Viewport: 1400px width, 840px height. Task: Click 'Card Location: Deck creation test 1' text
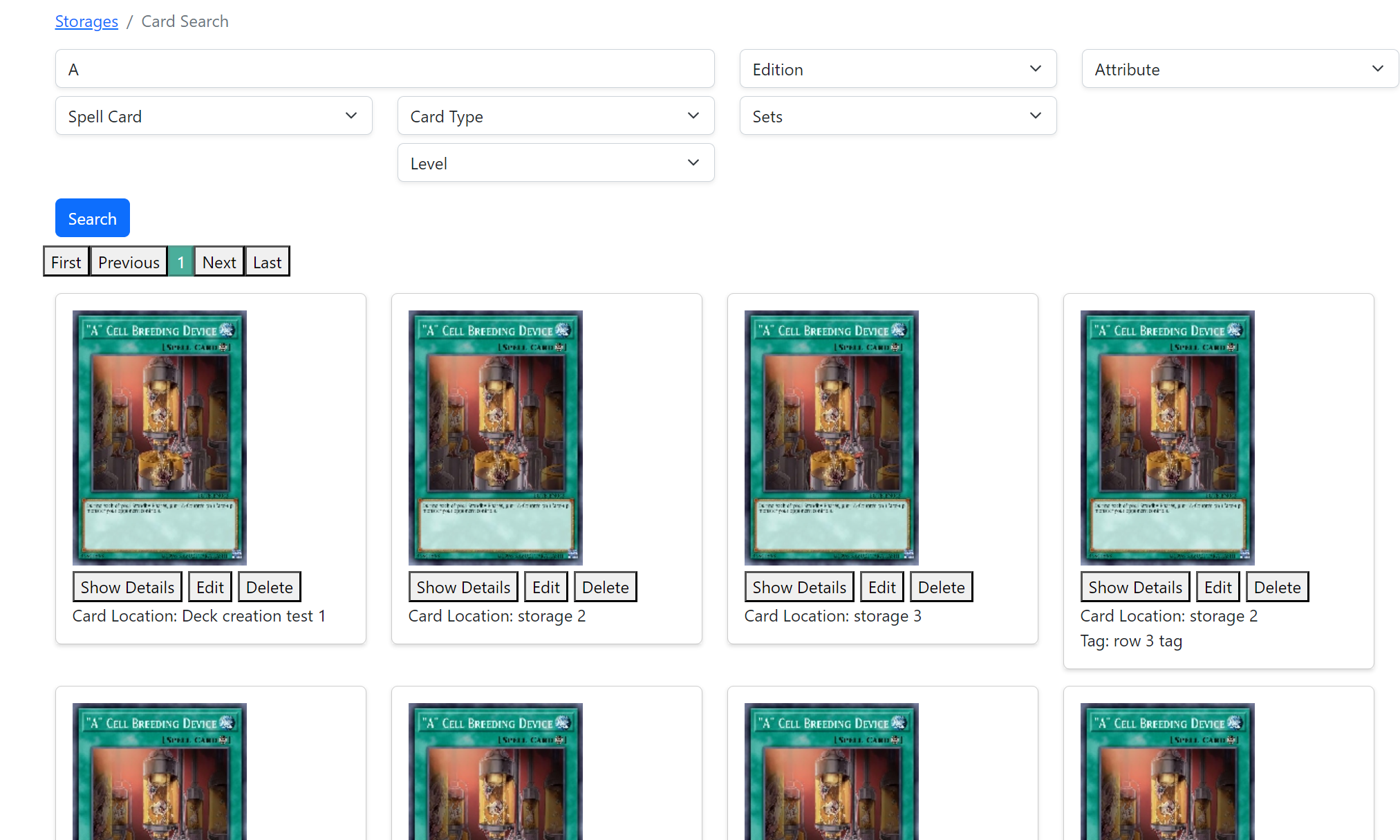(x=199, y=616)
